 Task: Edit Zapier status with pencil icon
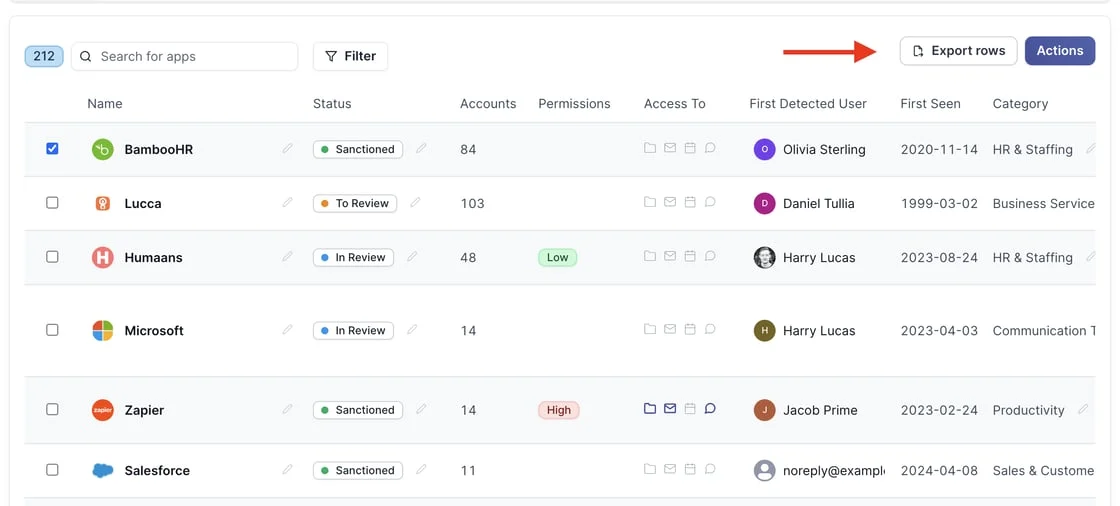[421, 409]
